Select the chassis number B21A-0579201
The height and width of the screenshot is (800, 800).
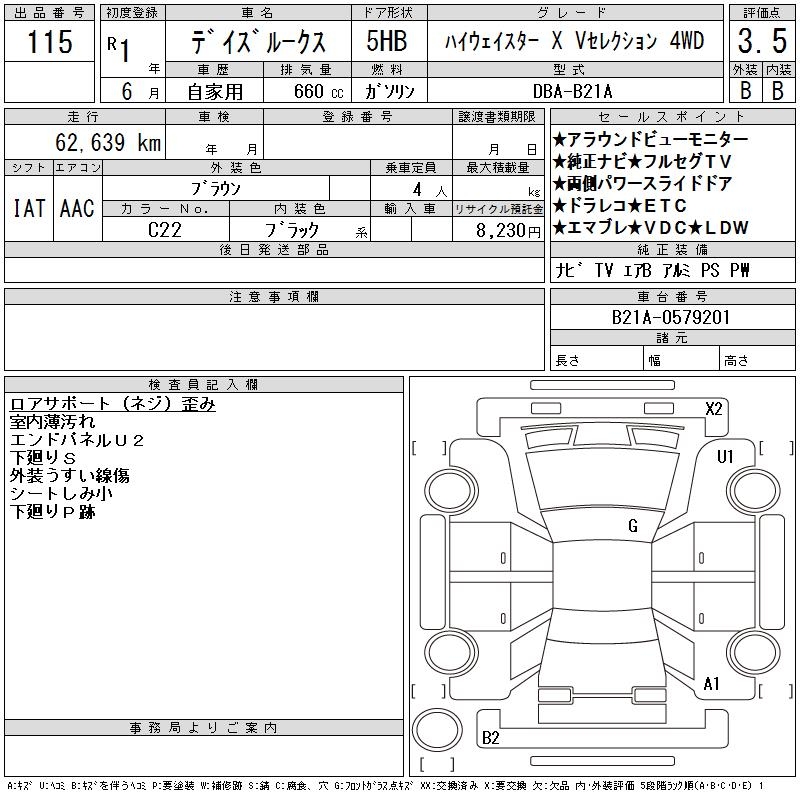tap(670, 317)
